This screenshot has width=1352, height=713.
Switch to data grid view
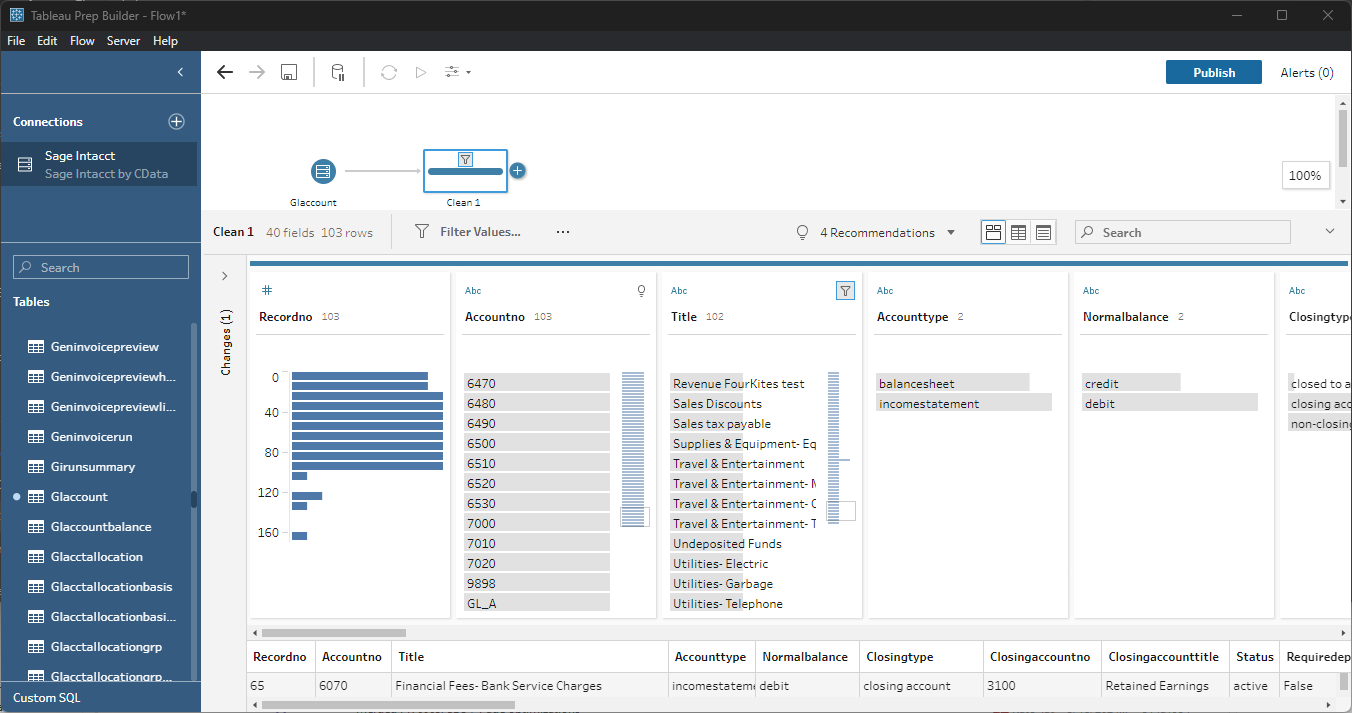(x=1018, y=232)
